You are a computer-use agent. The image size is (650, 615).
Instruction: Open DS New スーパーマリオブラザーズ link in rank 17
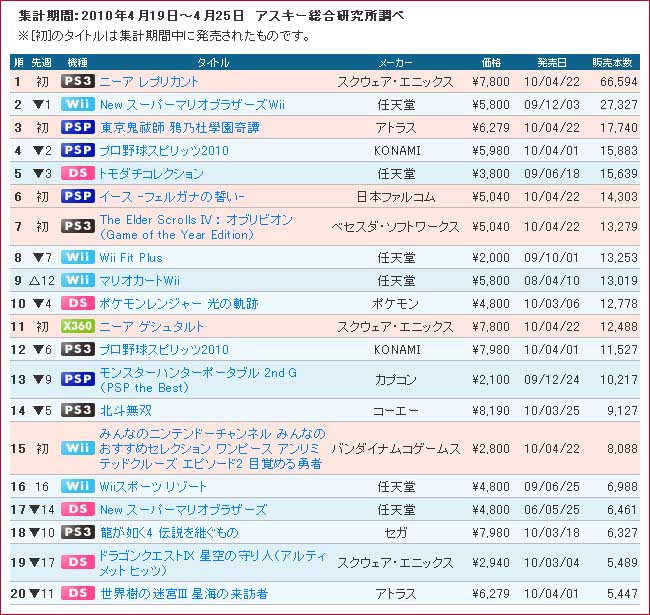pyautogui.click(x=184, y=510)
